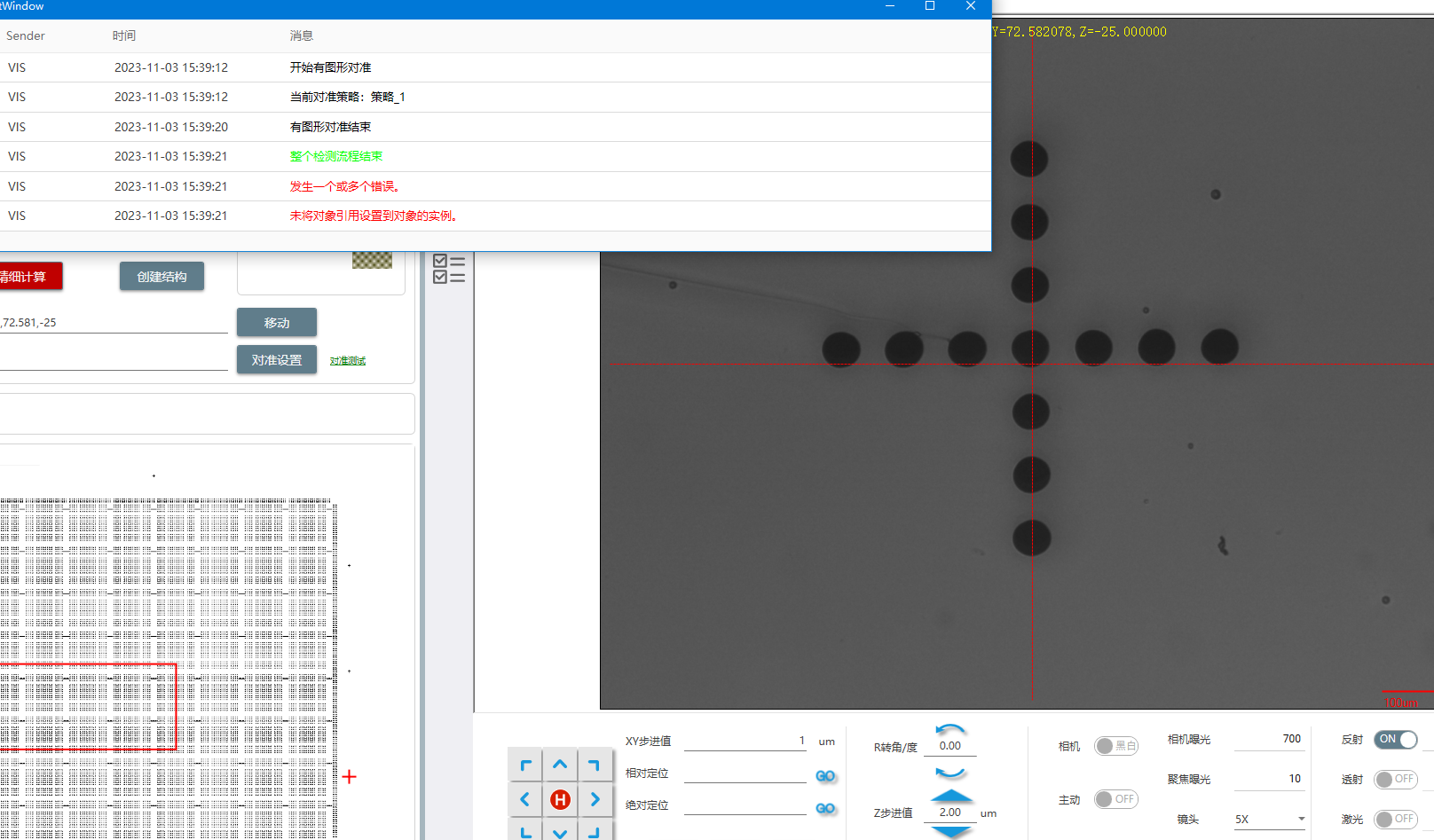Move stage left arrow
1434x840 pixels.
coord(525,799)
